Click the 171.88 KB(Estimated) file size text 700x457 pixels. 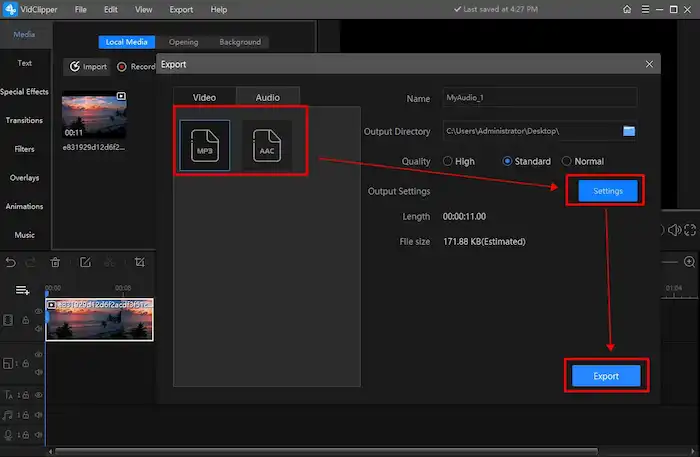(x=484, y=241)
